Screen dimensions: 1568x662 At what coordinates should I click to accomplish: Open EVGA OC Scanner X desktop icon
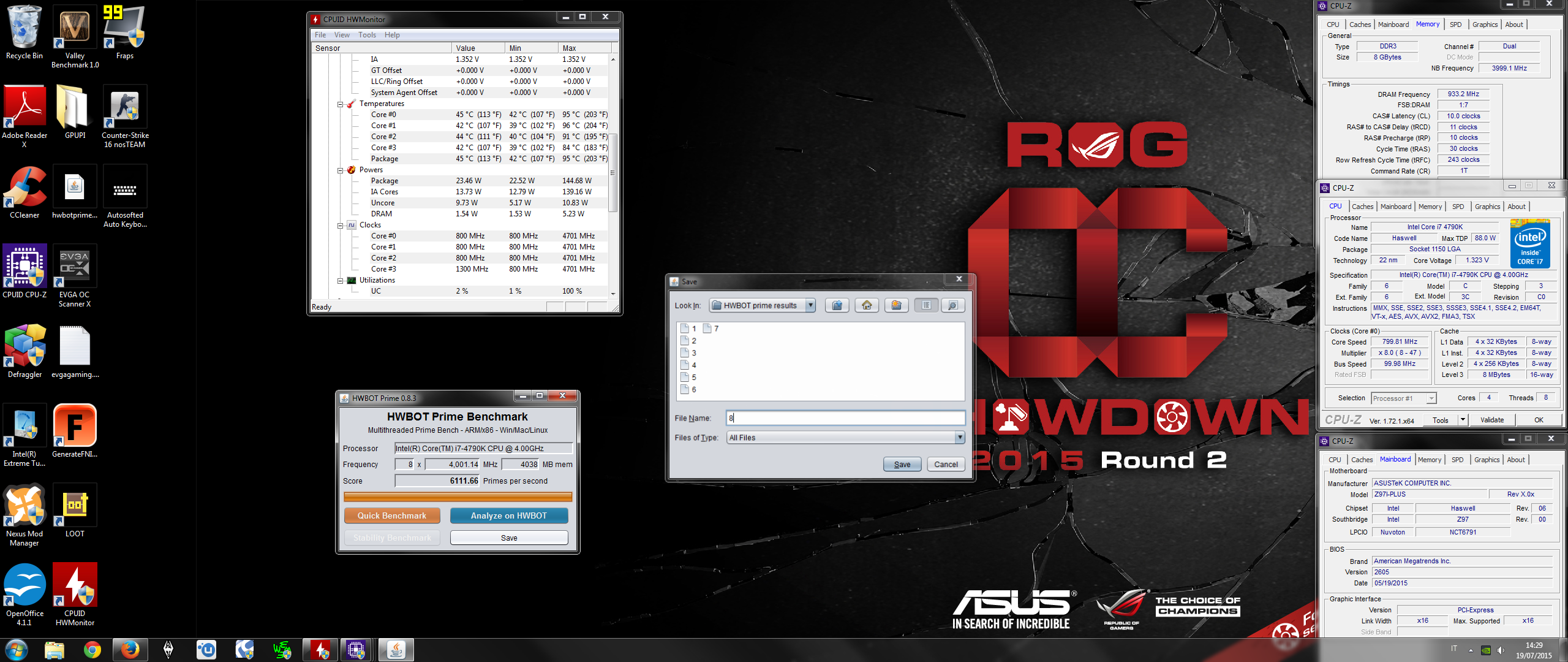[x=75, y=276]
